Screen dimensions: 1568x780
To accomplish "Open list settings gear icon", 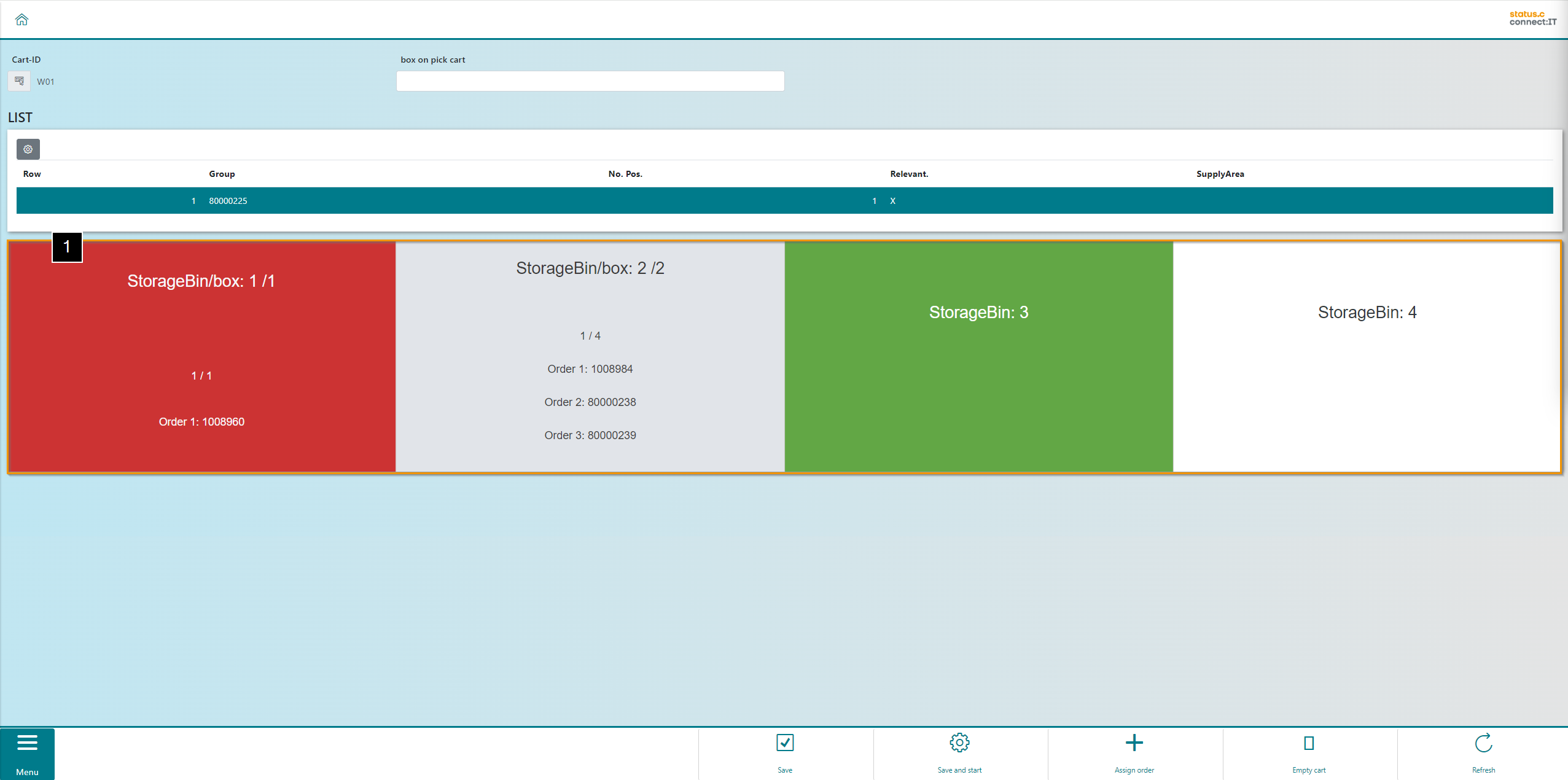I will click(x=28, y=149).
